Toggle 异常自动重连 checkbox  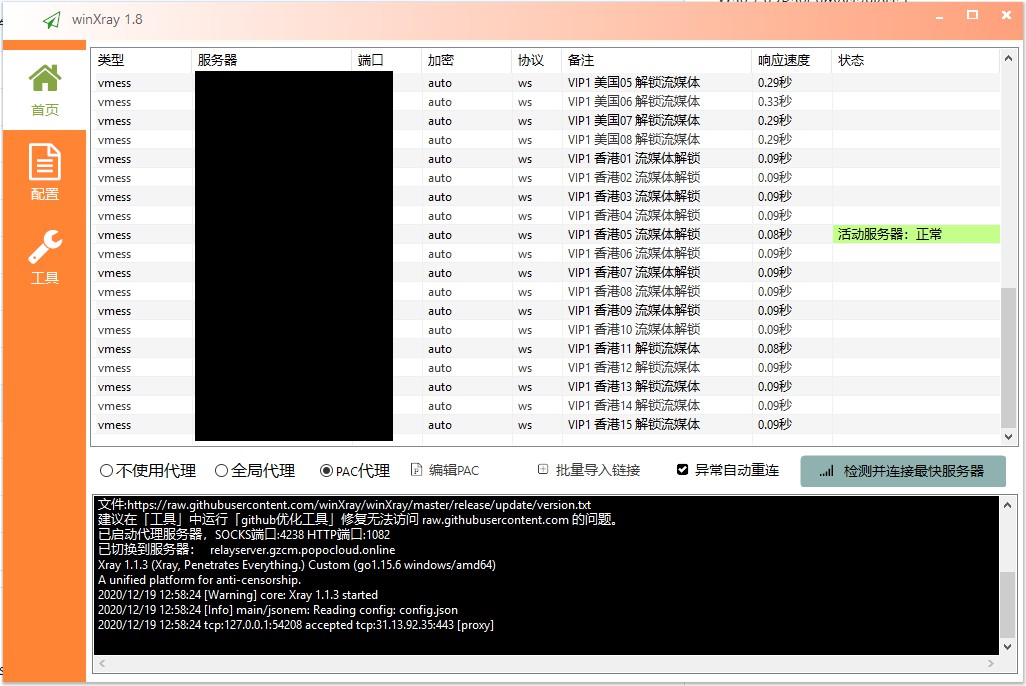tap(682, 469)
